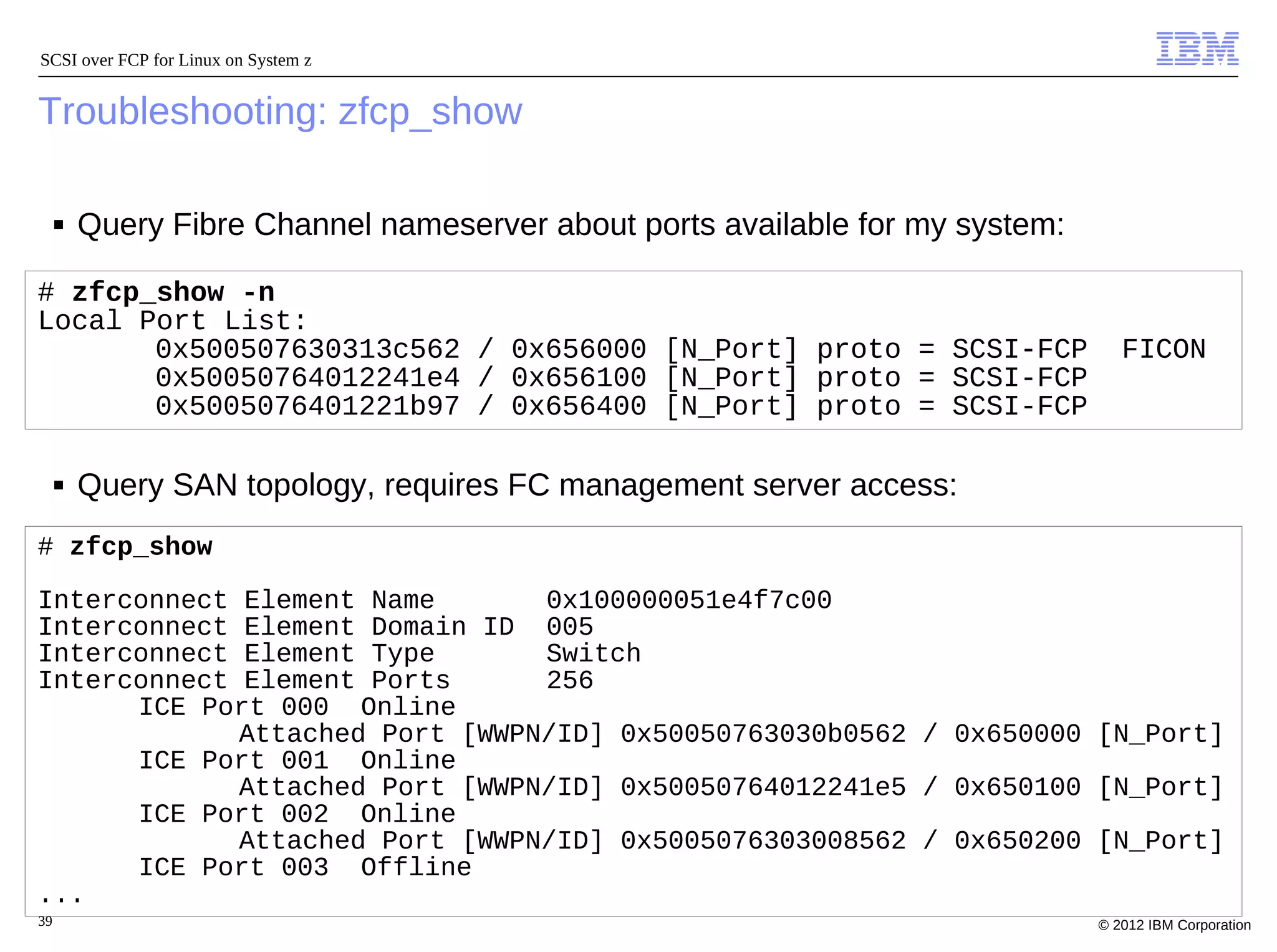Click the 'Local Port List:' line
The height and width of the screenshot is (952, 1277).
click(173, 321)
